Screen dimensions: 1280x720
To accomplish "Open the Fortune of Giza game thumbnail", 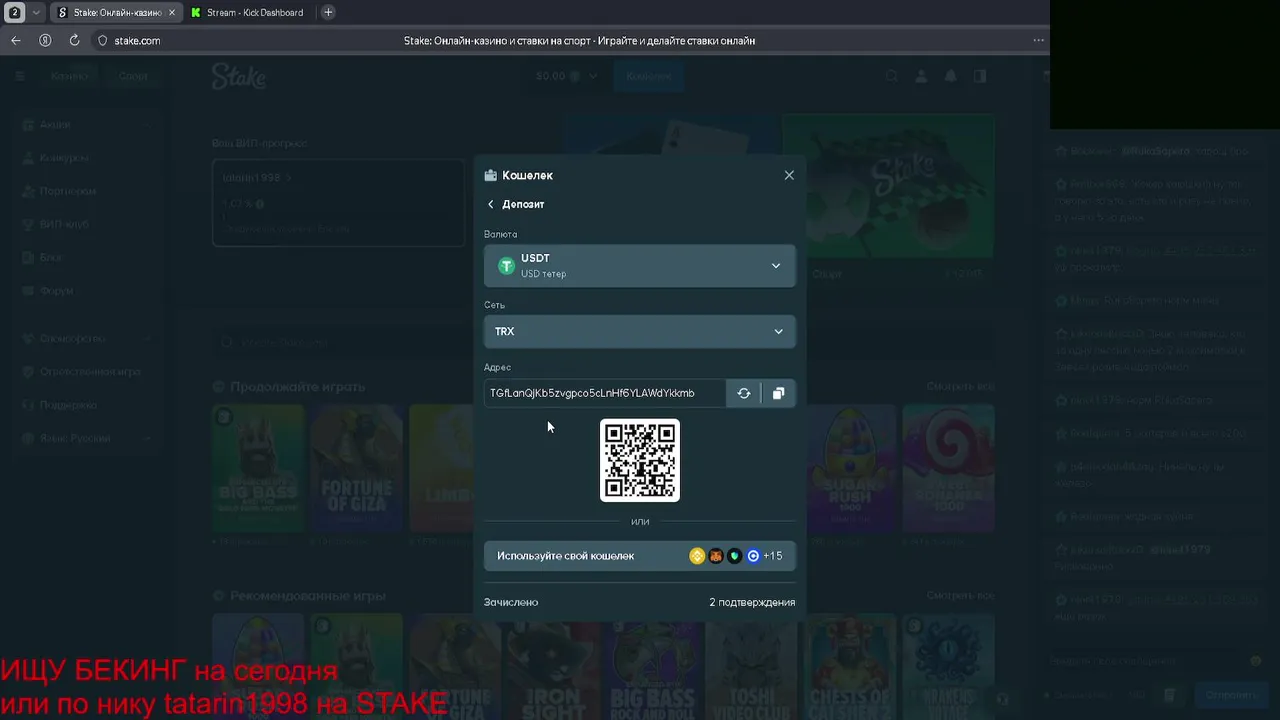I will point(356,468).
